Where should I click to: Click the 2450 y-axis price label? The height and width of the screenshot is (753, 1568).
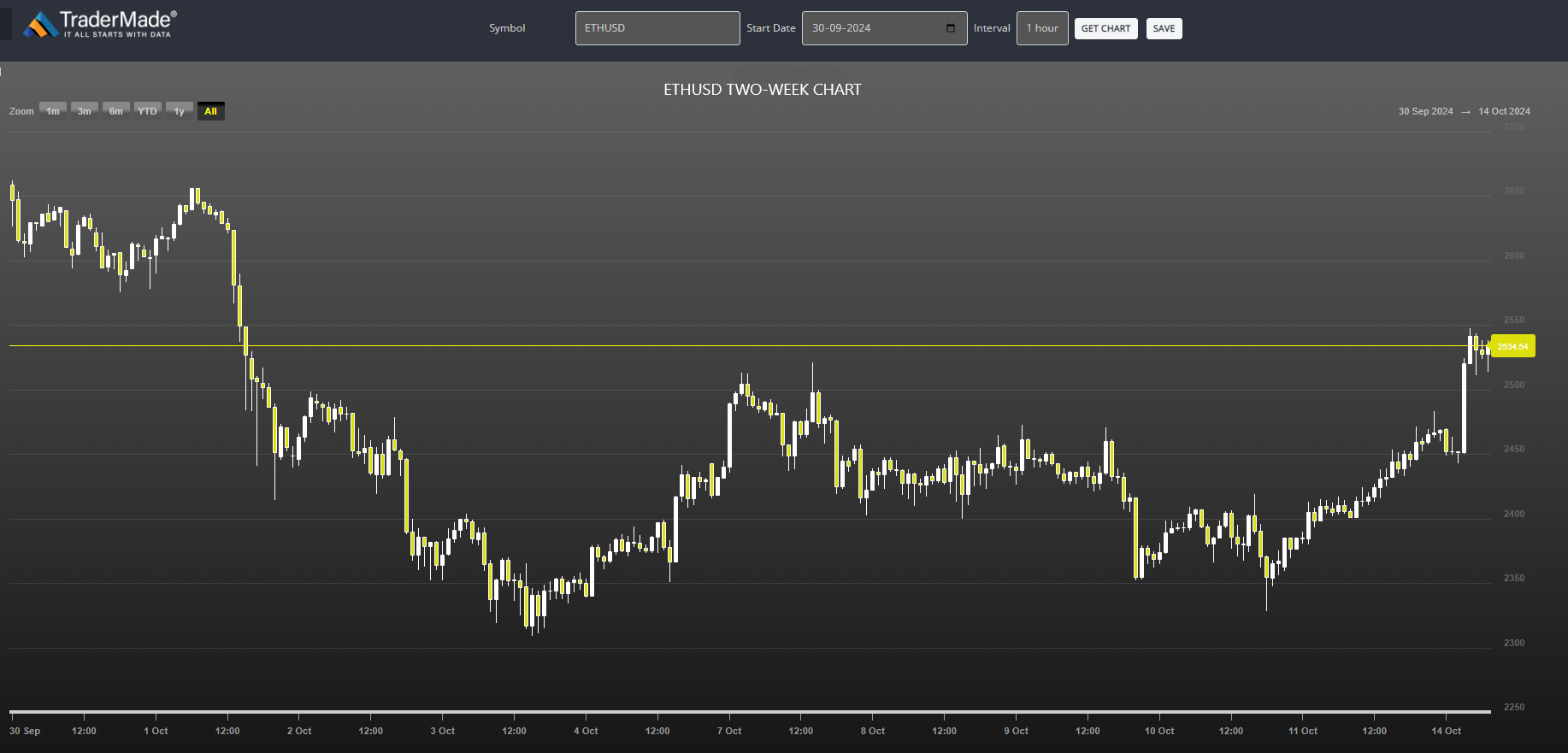(1514, 449)
